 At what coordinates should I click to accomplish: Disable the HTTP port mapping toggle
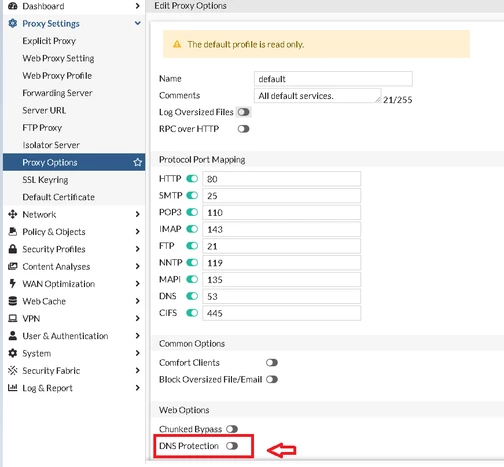tap(192, 179)
